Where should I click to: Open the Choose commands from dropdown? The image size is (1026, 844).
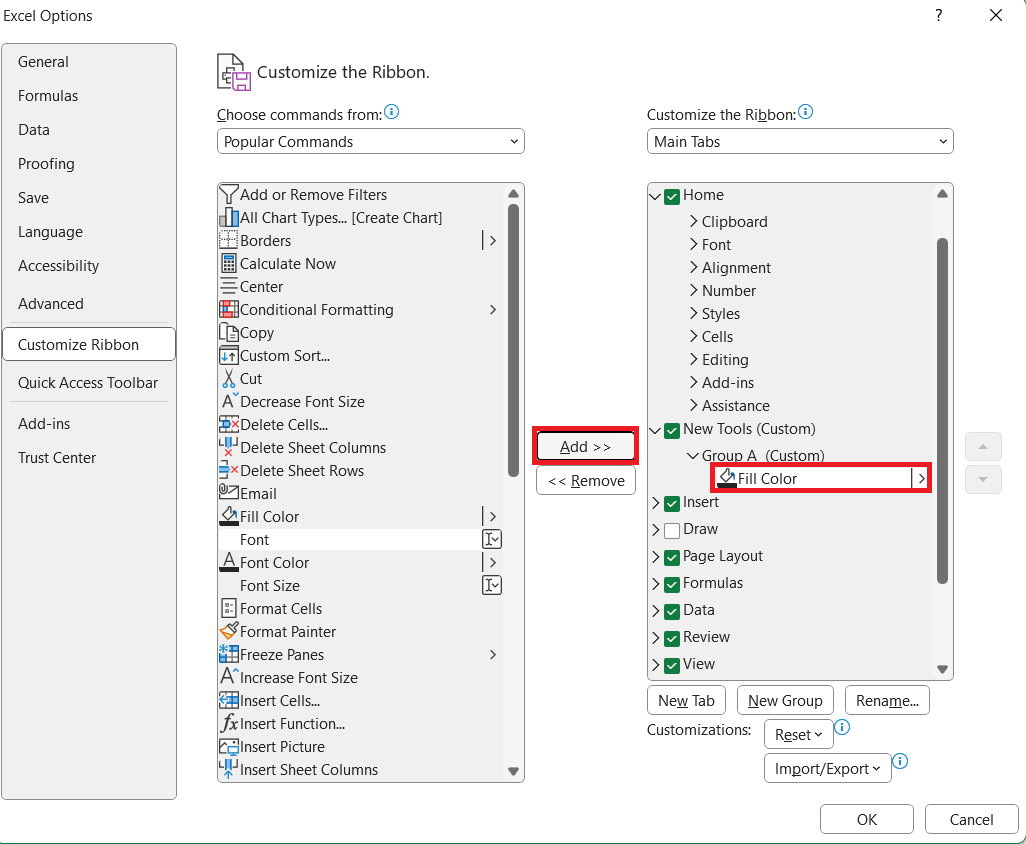370,141
